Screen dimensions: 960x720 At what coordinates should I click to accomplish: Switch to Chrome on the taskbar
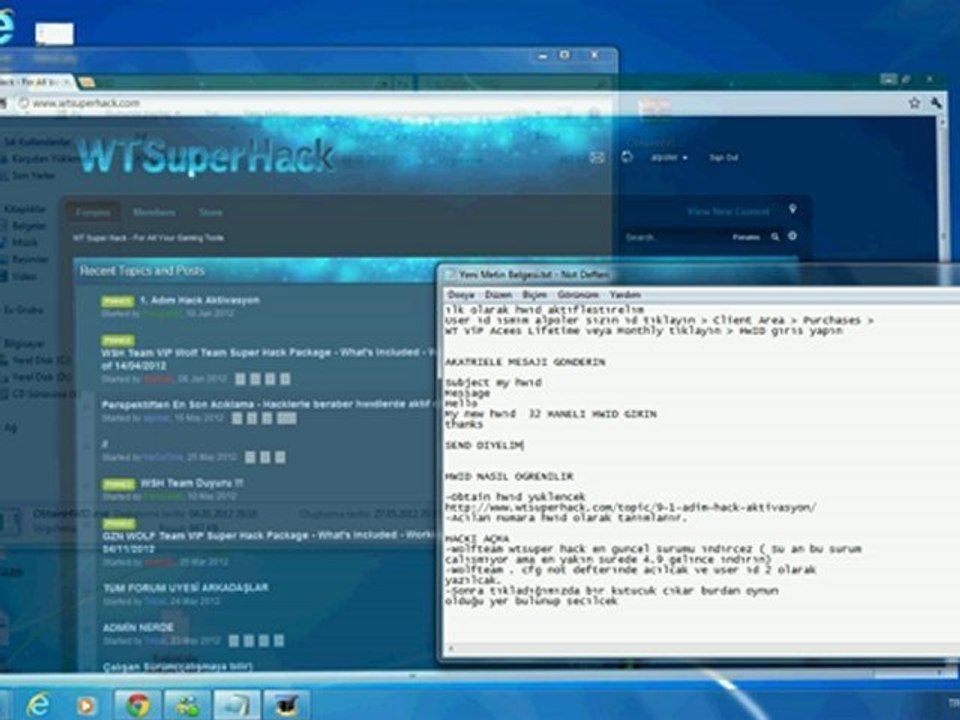(x=138, y=705)
